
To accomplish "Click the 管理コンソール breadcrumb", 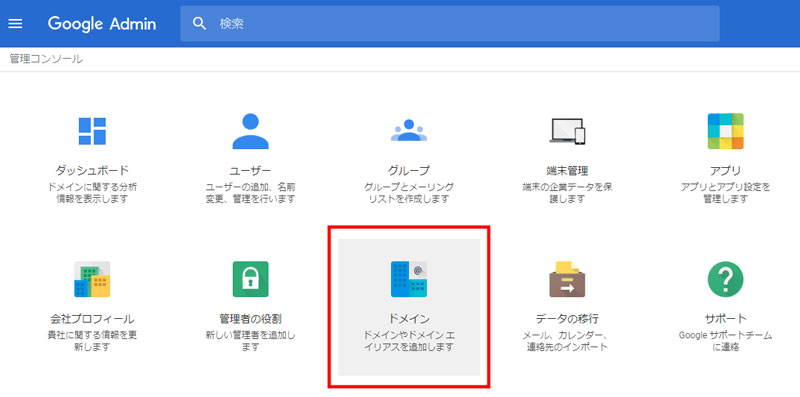I will (x=46, y=59).
